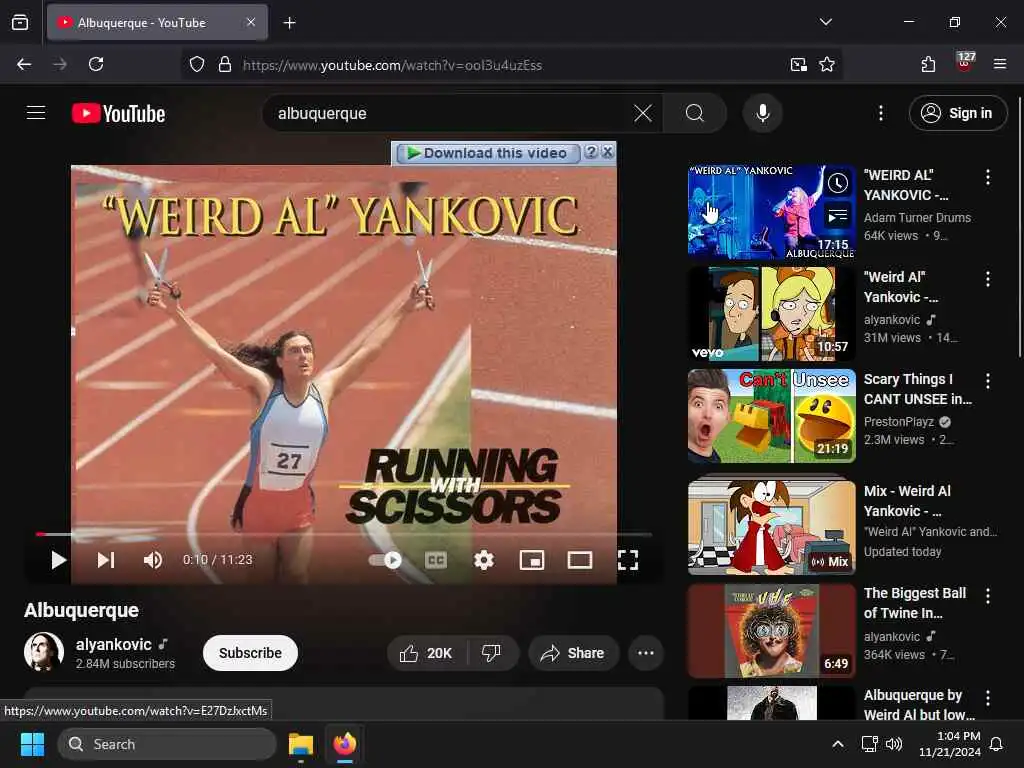1024x768 pixels.
Task: Click the Sign in button
Action: pos(957,113)
